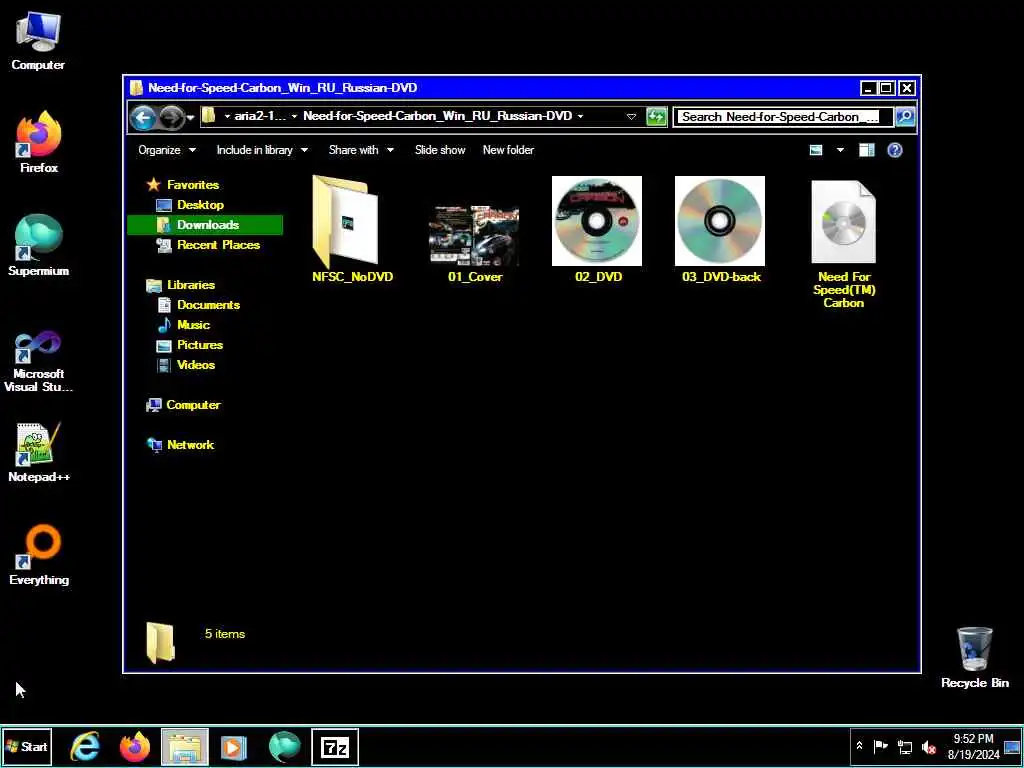The width and height of the screenshot is (1024, 768).
Task: Click the Show desktop button
Action: [x=1013, y=746]
